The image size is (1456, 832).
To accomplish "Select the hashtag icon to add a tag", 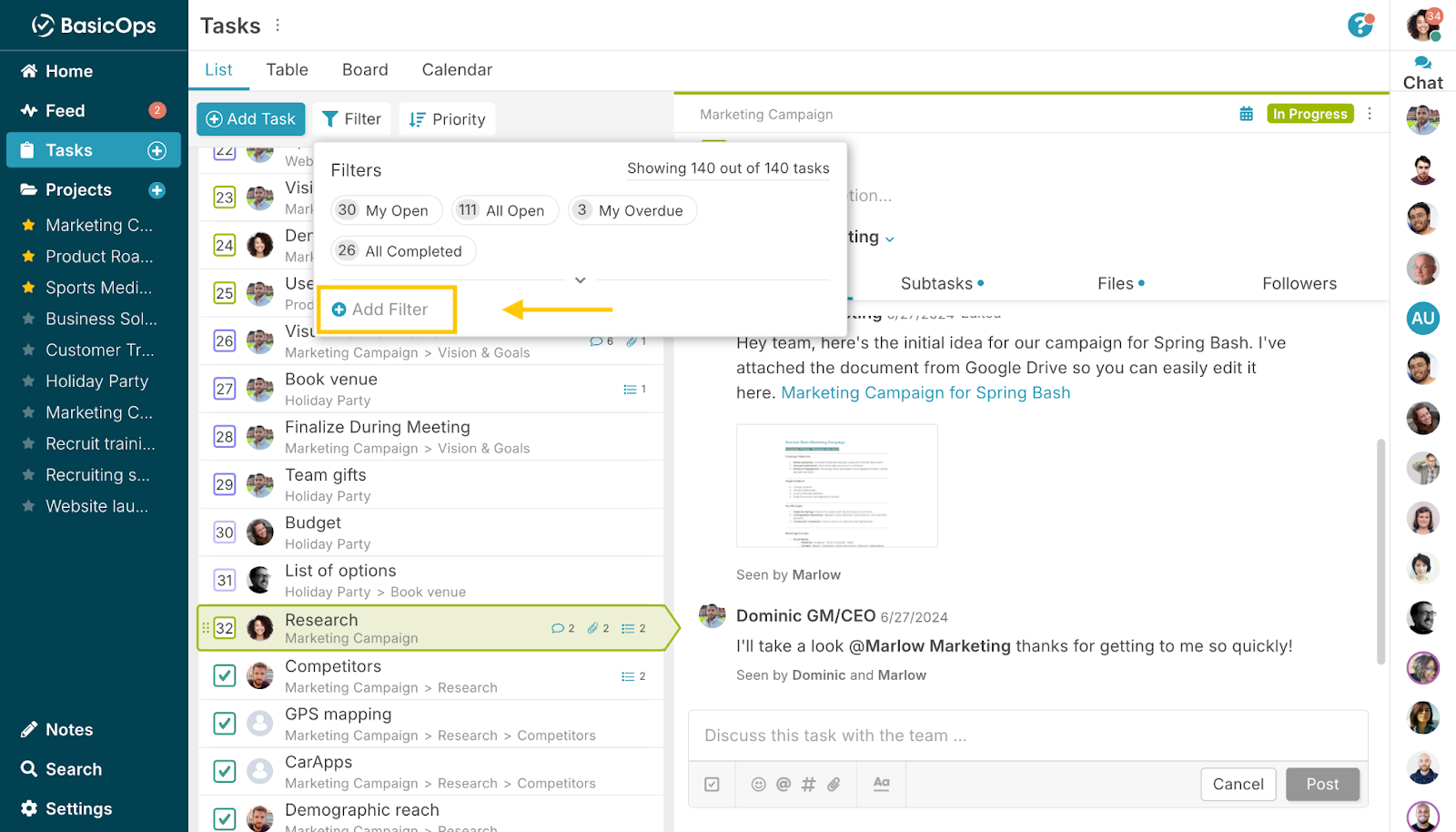I will pos(808,784).
